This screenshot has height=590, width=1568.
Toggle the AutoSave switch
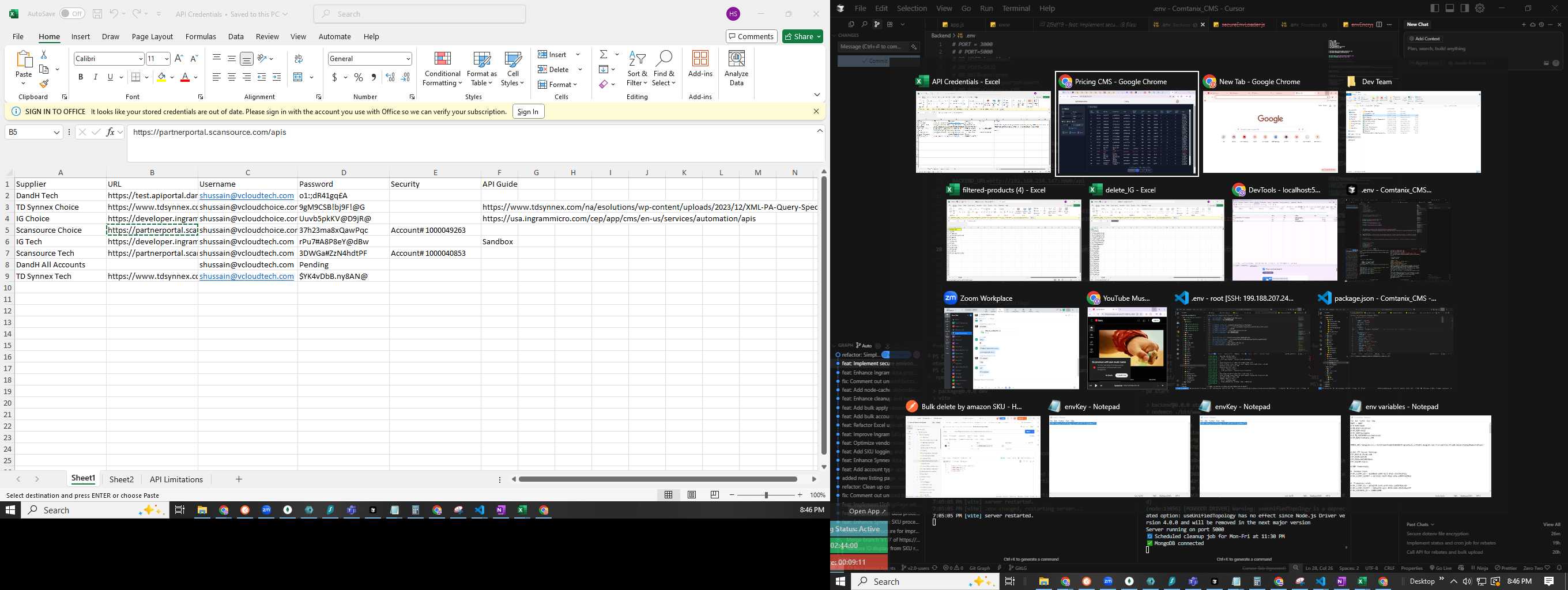(73, 13)
